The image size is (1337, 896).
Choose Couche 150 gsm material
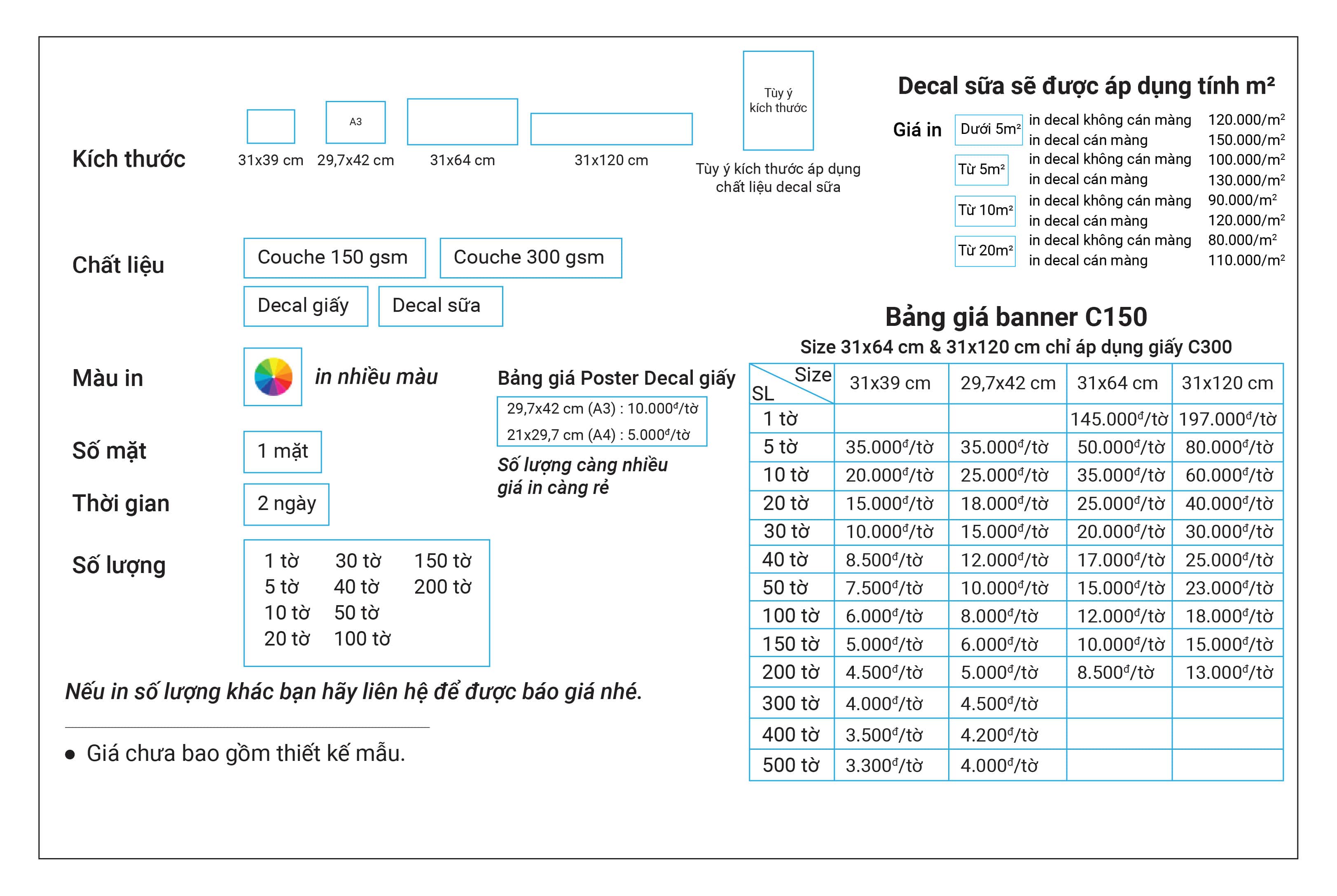pos(334,258)
